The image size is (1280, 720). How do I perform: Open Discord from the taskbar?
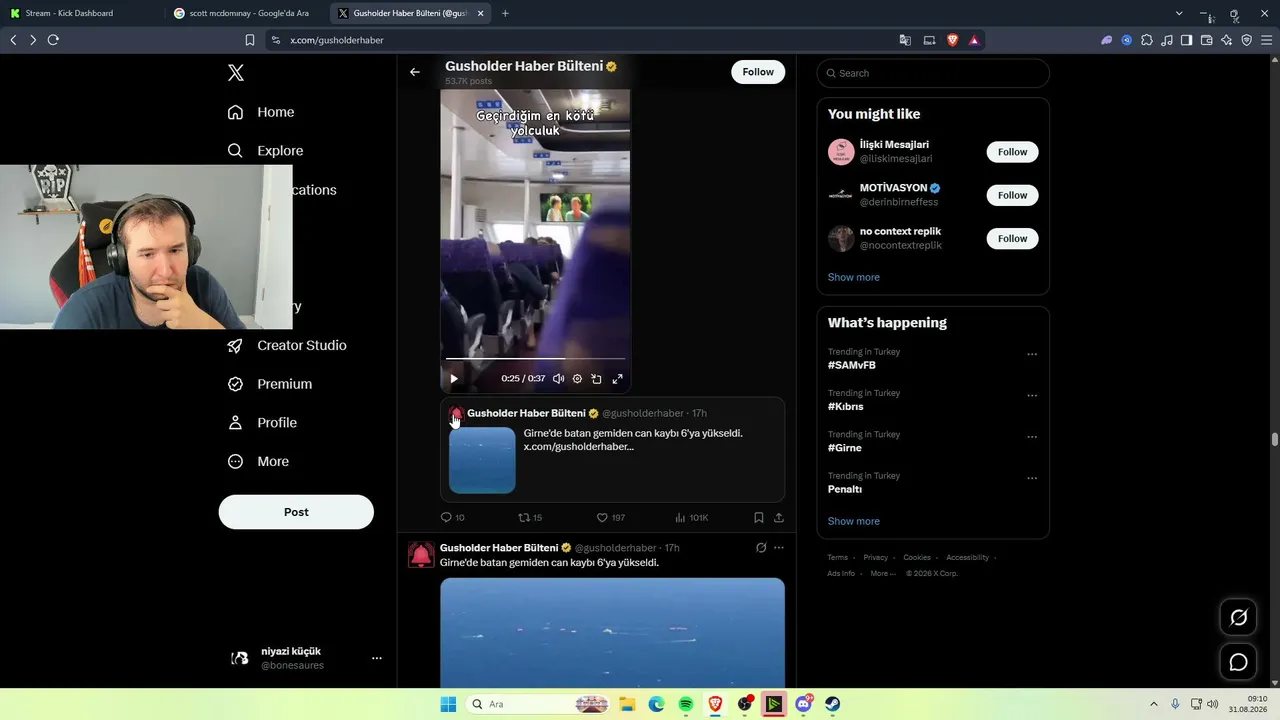[x=804, y=704]
